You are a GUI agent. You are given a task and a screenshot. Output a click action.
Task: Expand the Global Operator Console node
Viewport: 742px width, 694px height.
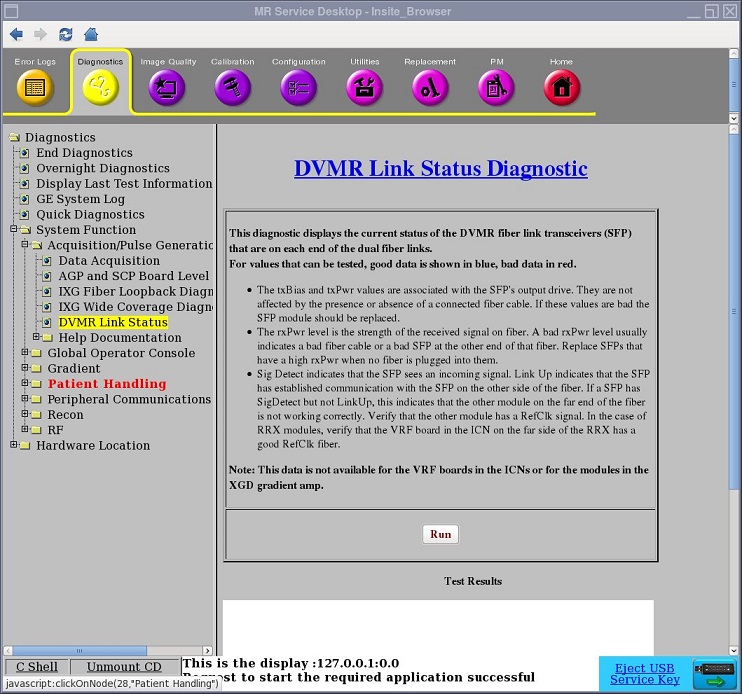click(25, 353)
